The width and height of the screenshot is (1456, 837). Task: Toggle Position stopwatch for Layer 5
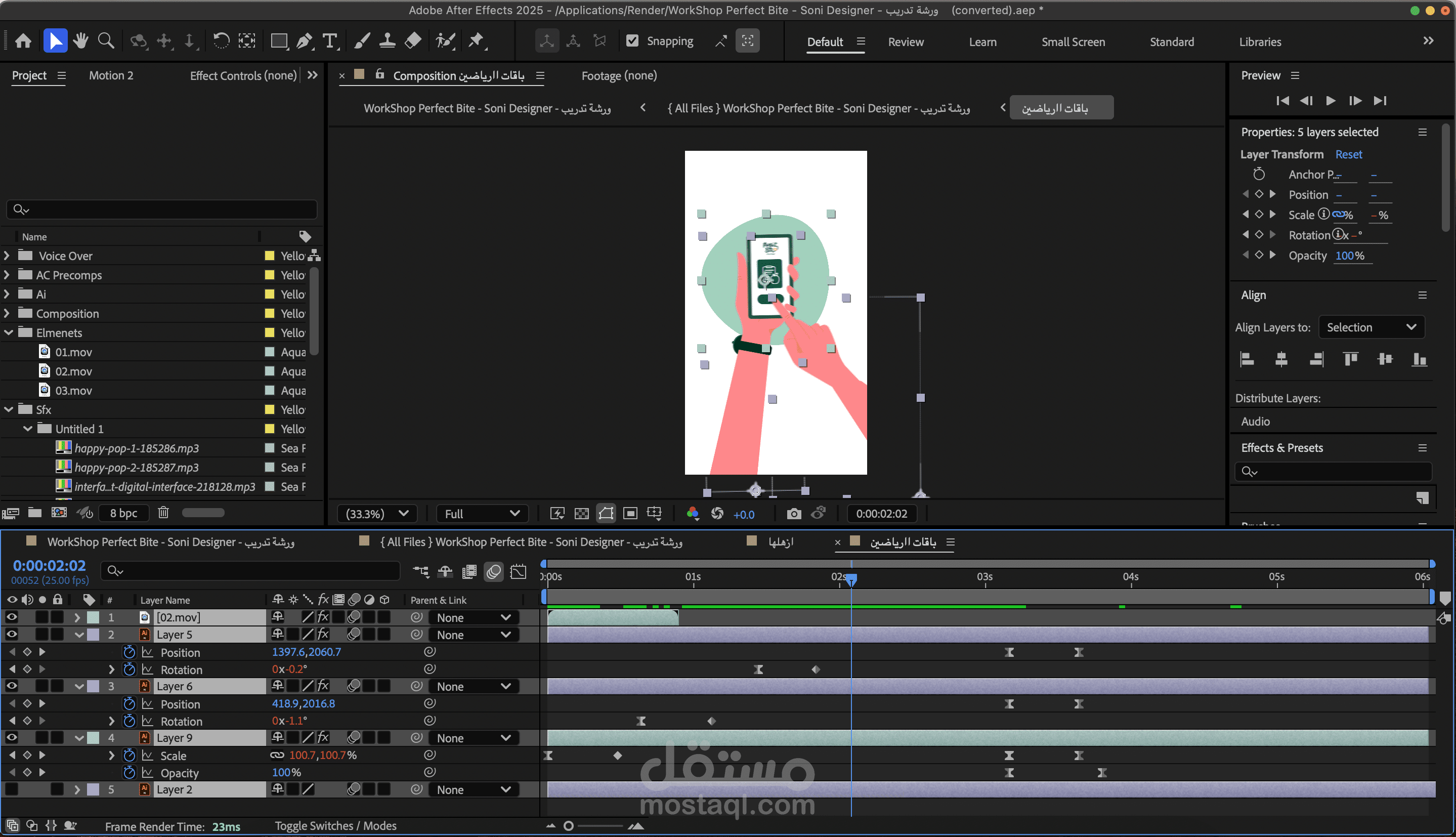tap(130, 652)
